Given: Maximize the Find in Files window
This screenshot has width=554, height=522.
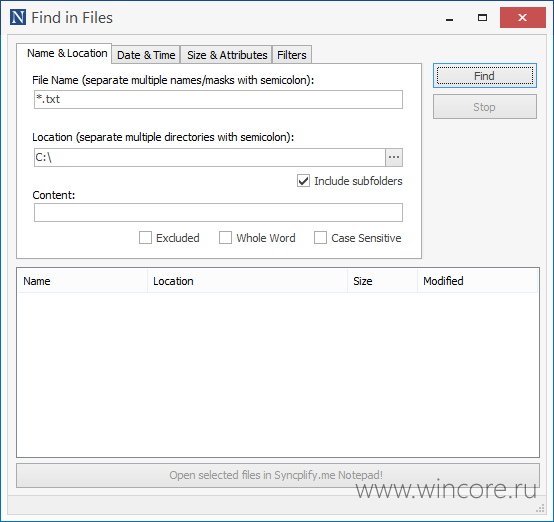Looking at the screenshot, I should point(482,18).
